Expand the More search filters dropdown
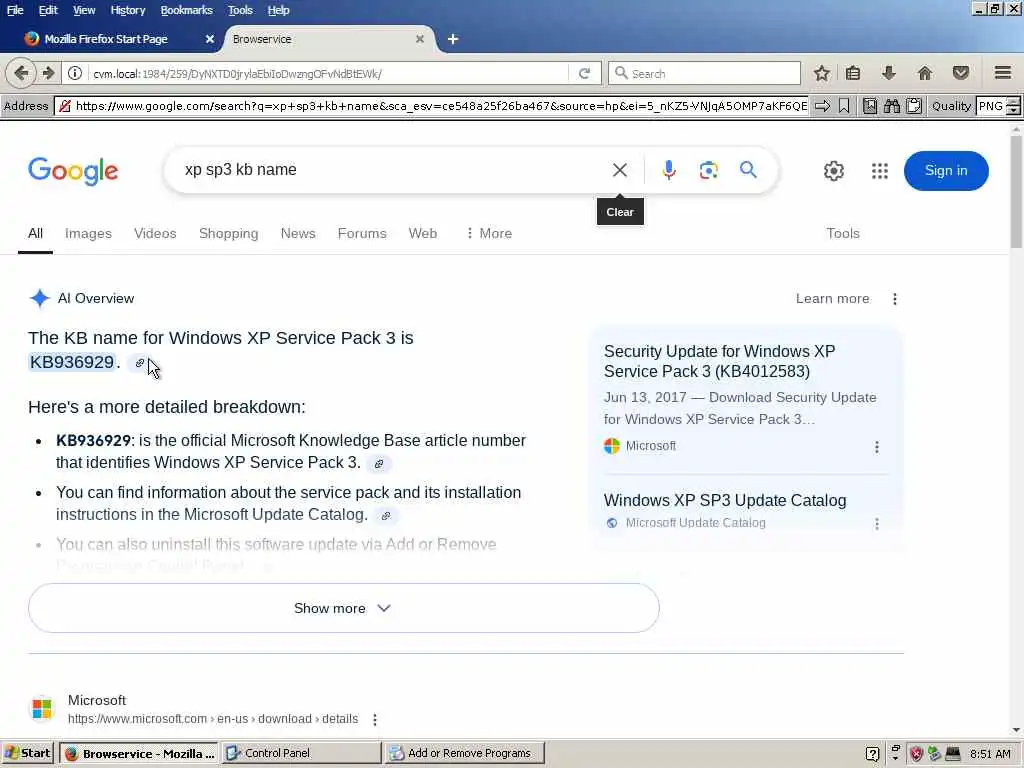This screenshot has height=768, width=1024. pos(488,233)
